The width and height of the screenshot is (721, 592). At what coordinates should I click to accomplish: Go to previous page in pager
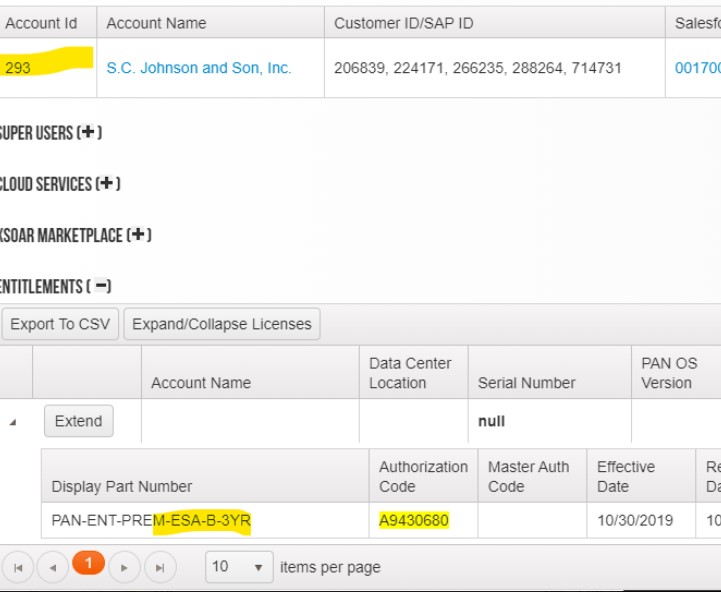[x=52, y=567]
